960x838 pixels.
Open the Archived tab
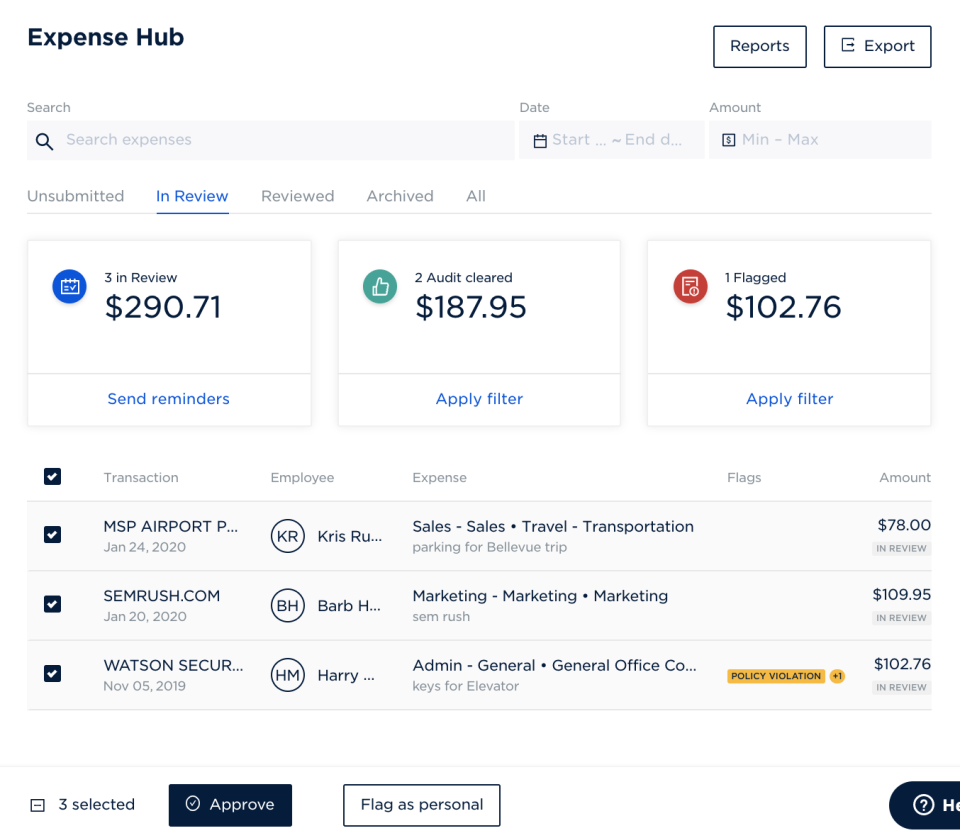point(399,196)
